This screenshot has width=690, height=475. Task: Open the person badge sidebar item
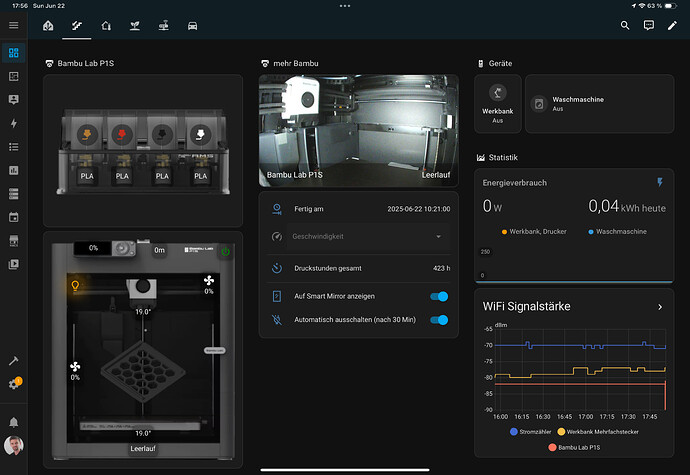tap(14, 100)
